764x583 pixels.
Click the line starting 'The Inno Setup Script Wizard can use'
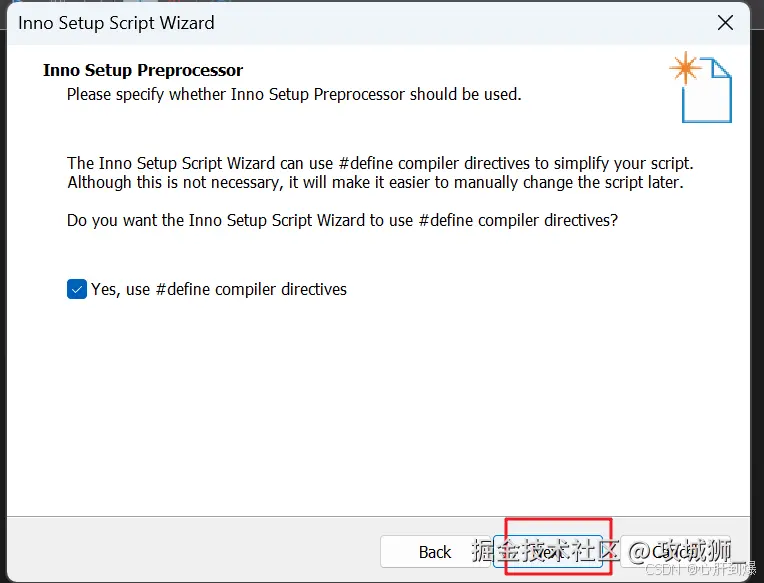coord(380,163)
